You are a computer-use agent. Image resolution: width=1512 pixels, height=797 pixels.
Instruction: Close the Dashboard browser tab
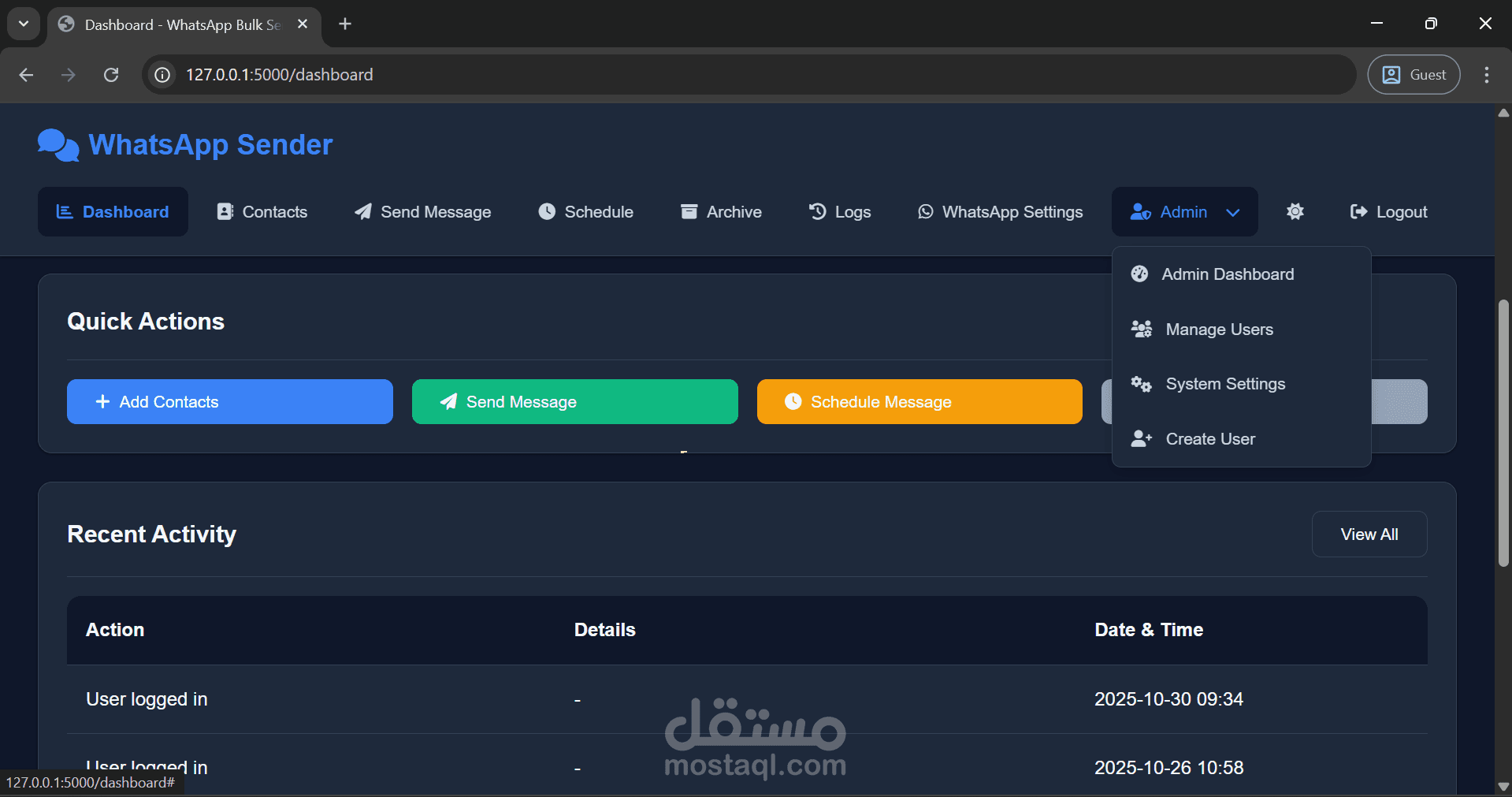(x=303, y=24)
